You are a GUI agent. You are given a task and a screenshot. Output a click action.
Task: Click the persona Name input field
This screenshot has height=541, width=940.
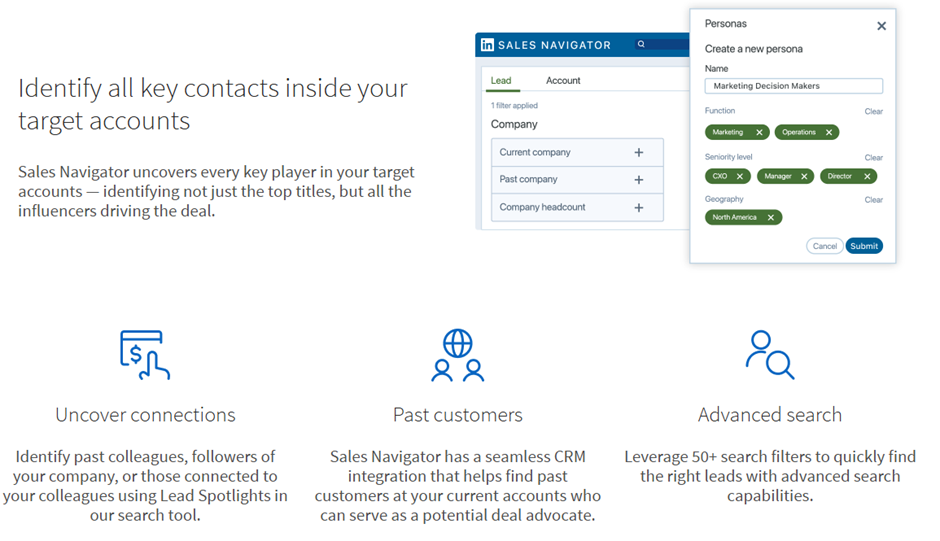pyautogui.click(x=793, y=86)
